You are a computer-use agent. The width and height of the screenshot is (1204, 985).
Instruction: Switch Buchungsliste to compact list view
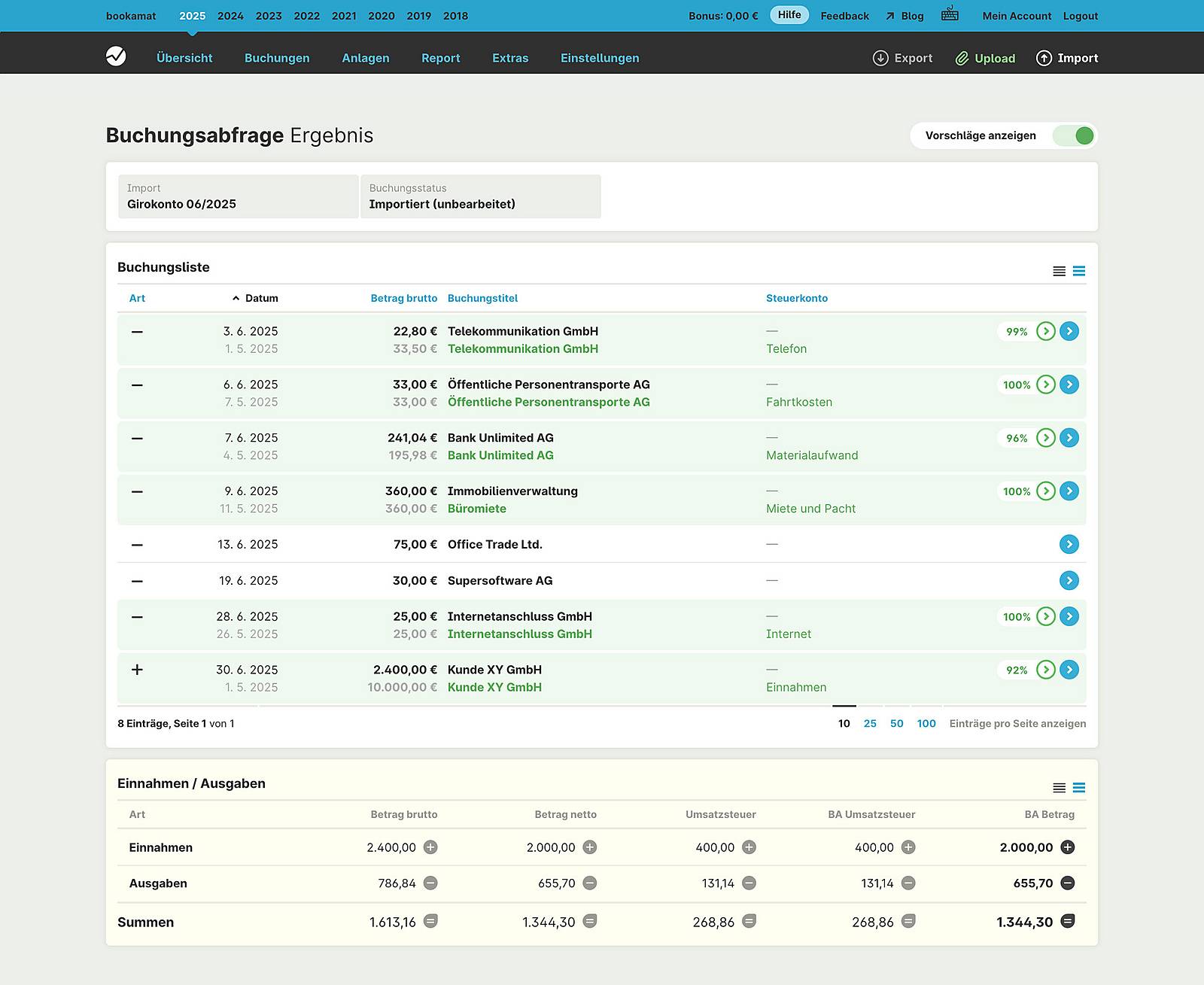(1059, 271)
